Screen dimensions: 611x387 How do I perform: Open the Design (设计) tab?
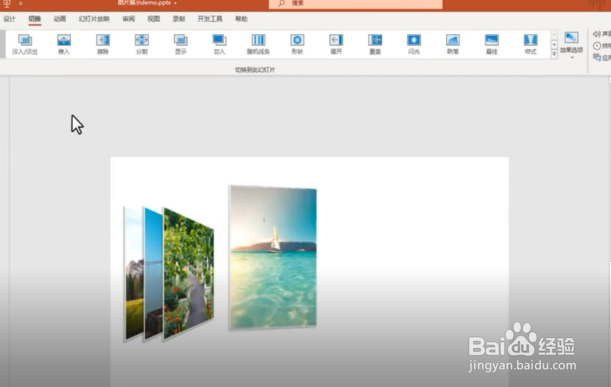10,19
